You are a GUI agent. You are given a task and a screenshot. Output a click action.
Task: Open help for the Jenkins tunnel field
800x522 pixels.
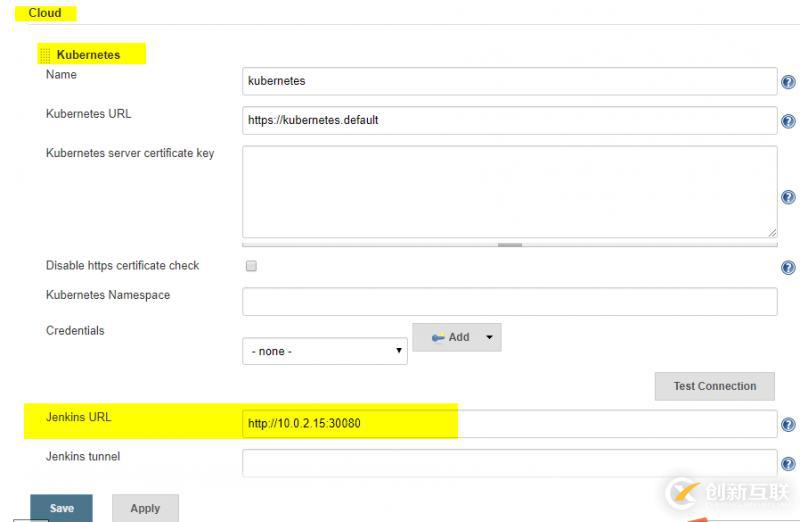point(788,463)
